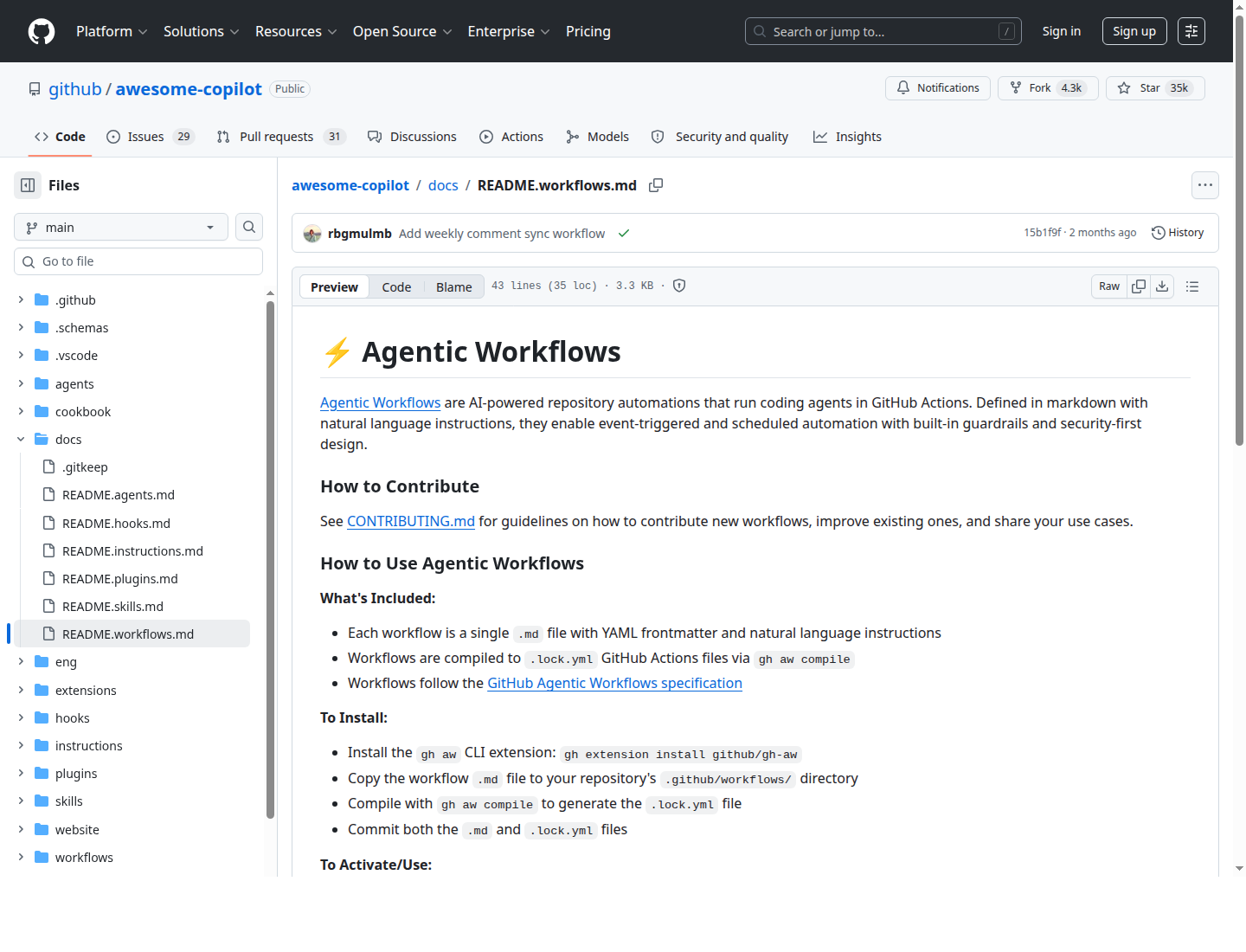Click the commit status check mark
The image size is (1246, 952).
pos(624,234)
